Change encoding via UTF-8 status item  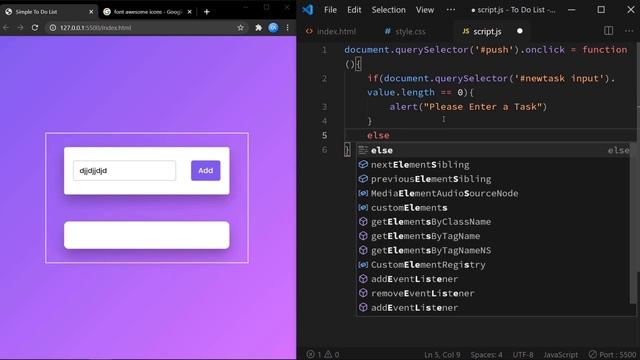click(523, 355)
